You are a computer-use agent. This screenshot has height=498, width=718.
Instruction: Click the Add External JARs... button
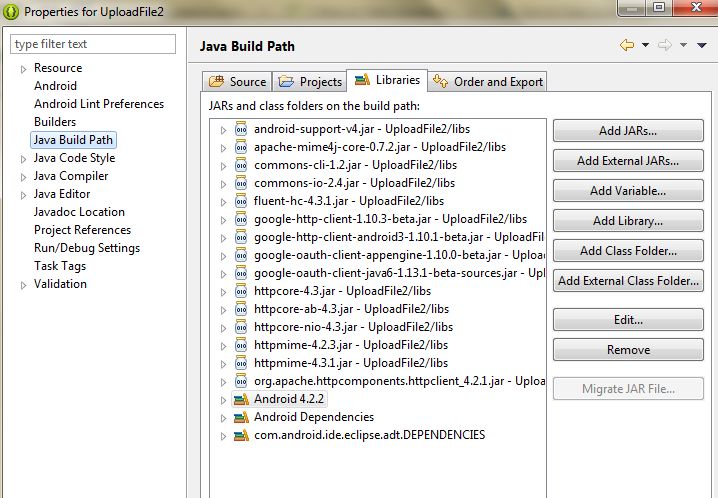[628, 161]
